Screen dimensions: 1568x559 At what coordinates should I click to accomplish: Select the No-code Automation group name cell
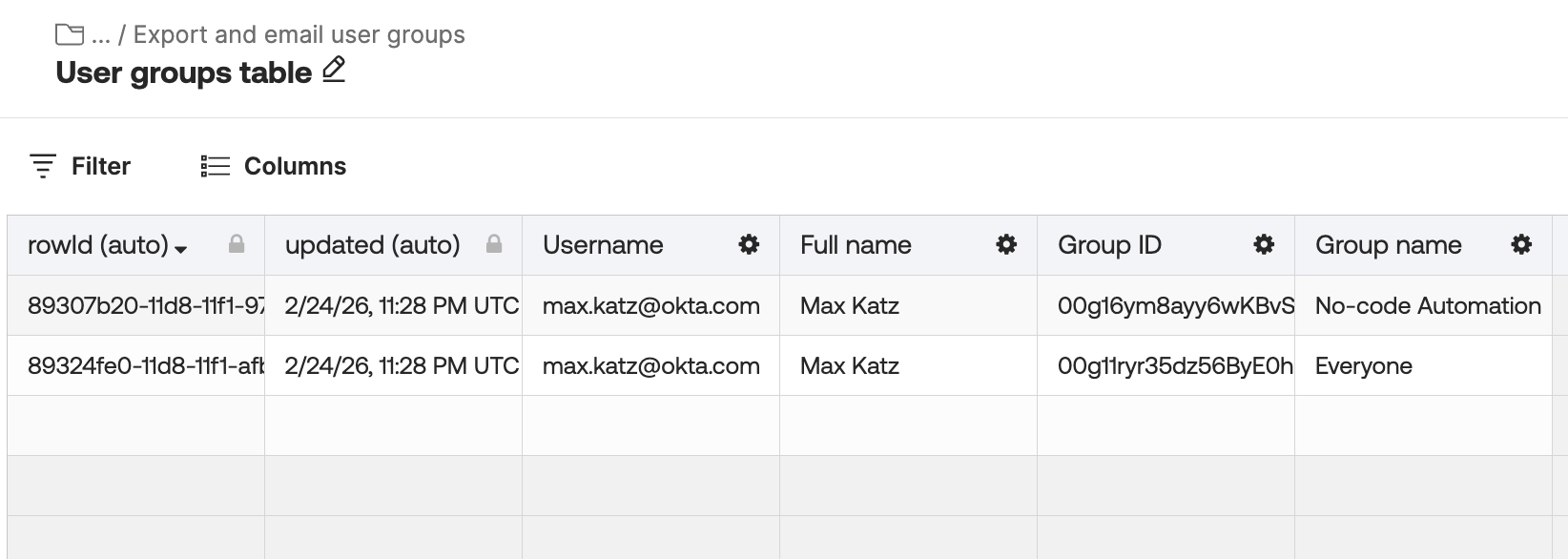(1427, 306)
